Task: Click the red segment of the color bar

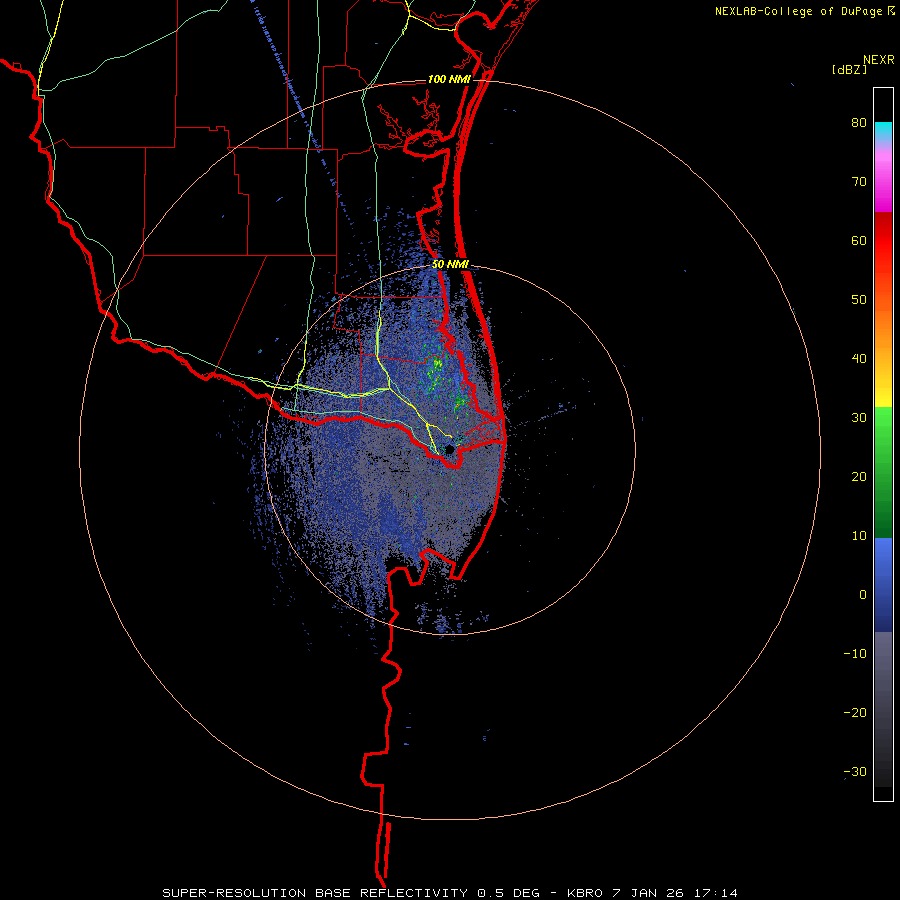Action: click(x=883, y=241)
